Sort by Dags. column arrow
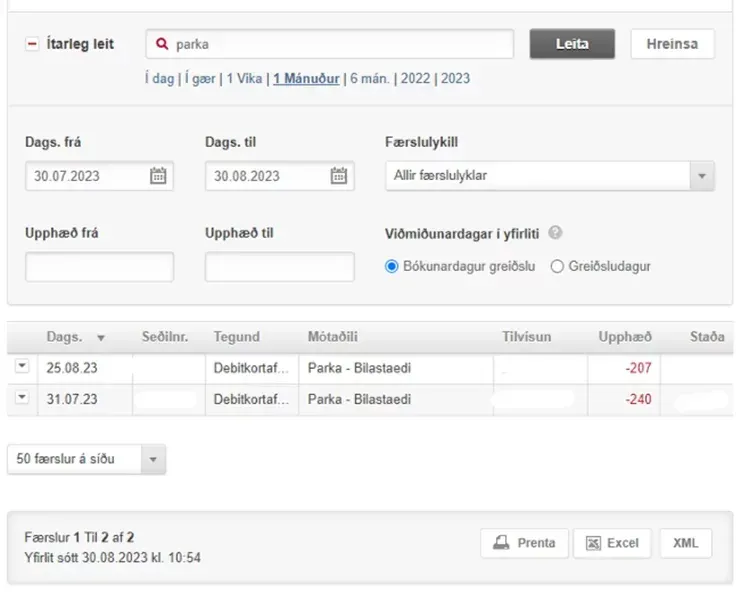Screen dimensions: 741x593 pos(100,338)
